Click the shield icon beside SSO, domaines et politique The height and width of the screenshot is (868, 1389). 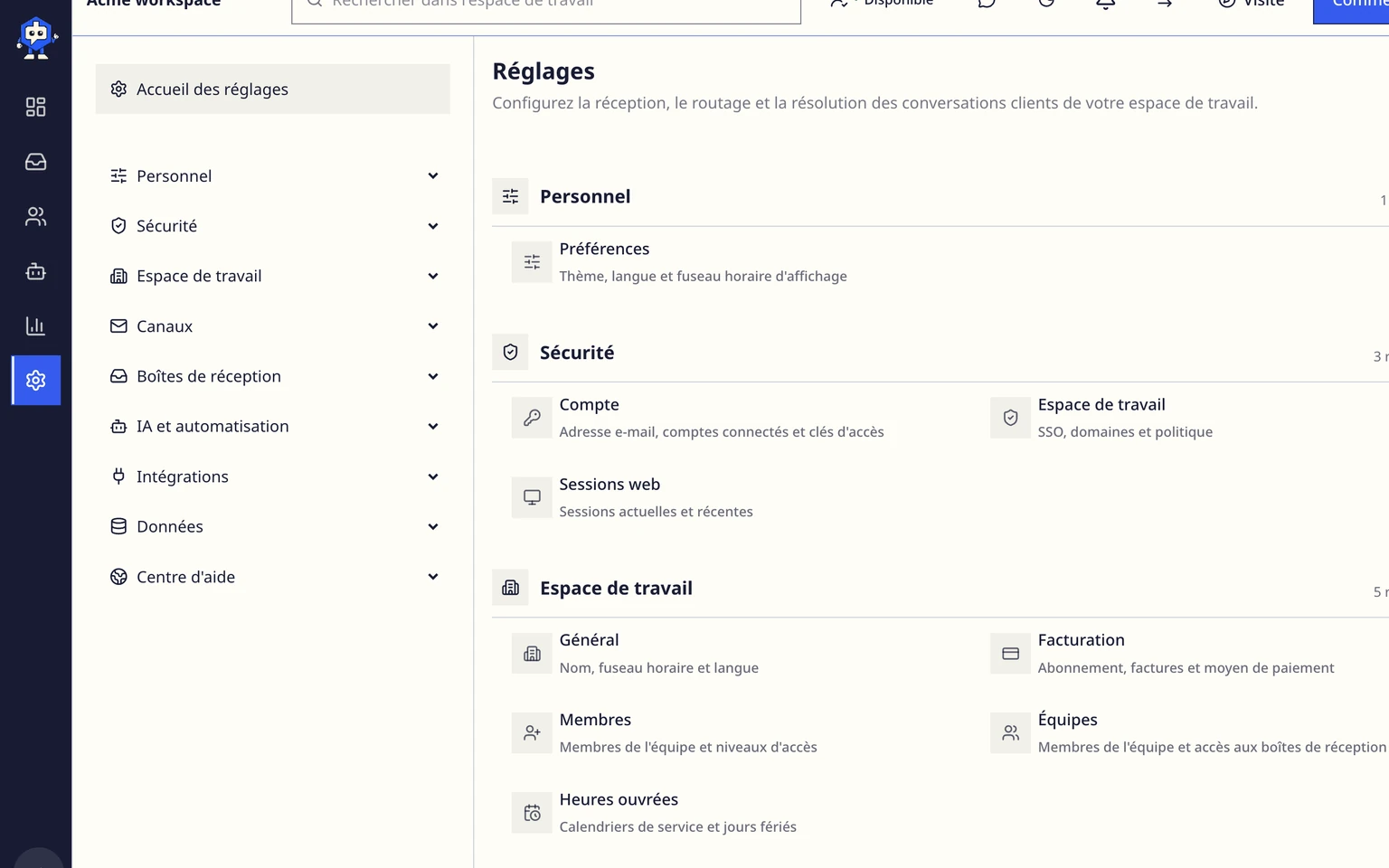coord(1010,418)
